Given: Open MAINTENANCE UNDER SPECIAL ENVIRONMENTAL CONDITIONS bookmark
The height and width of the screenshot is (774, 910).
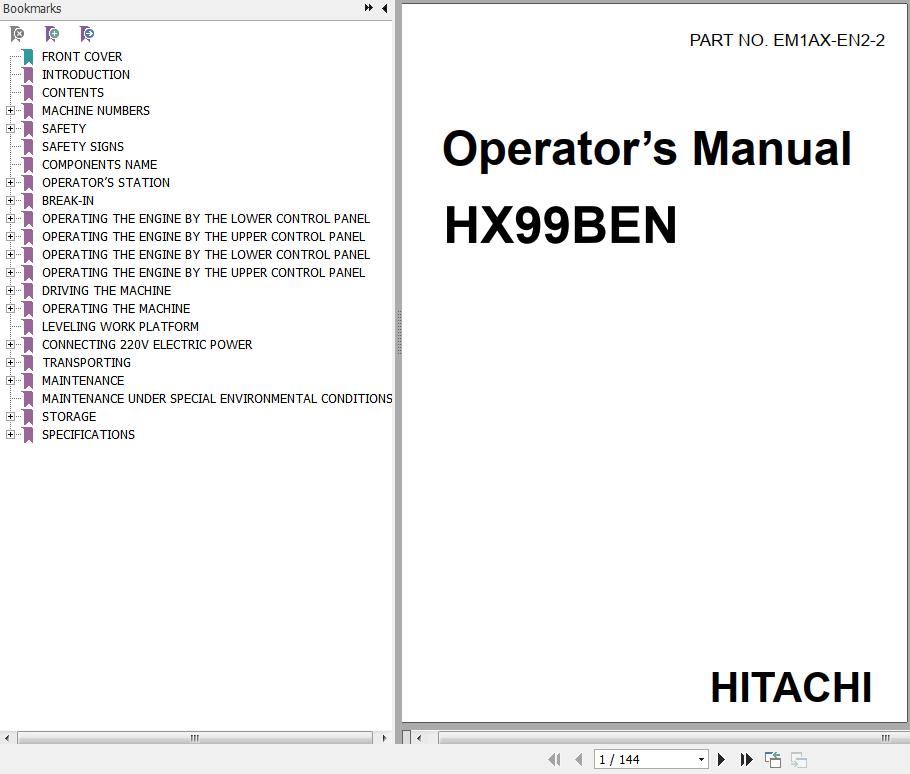Looking at the screenshot, I should click(x=217, y=399).
